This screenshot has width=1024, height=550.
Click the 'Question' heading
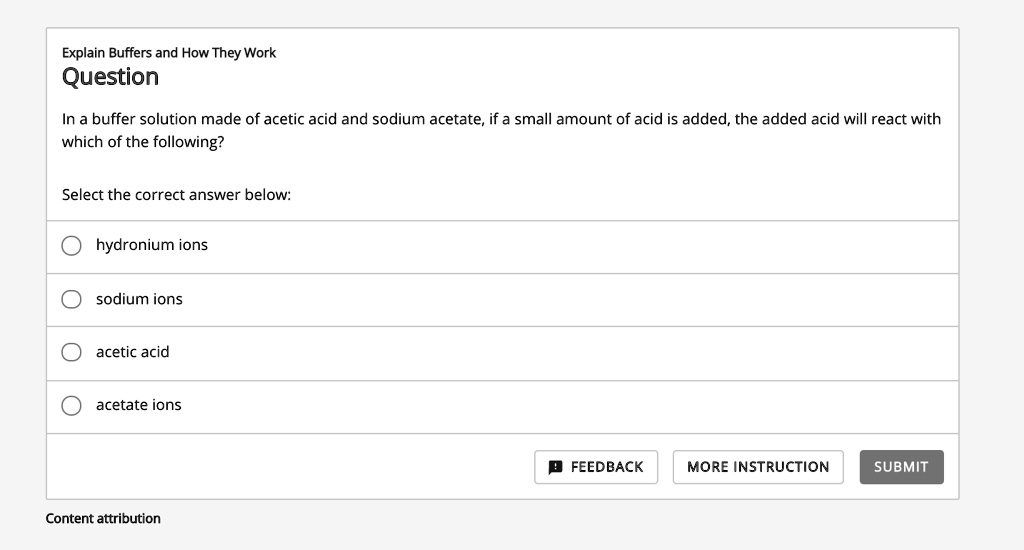110,77
